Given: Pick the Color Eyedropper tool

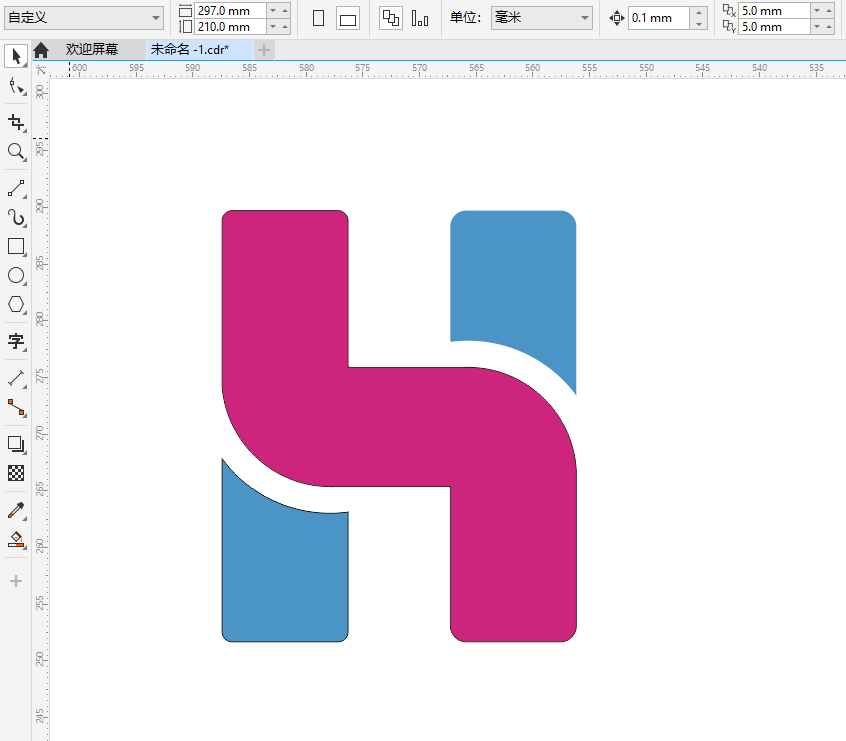Looking at the screenshot, I should click(x=16, y=510).
